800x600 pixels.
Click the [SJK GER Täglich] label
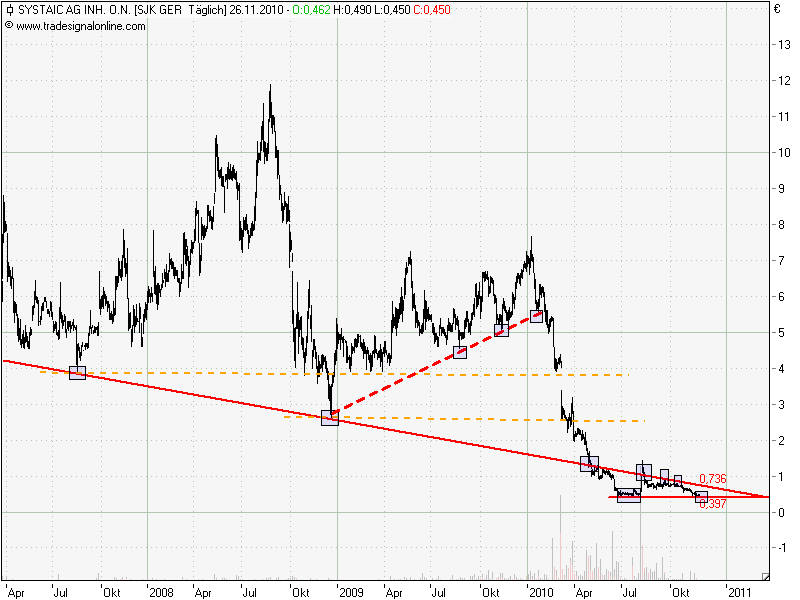(180, 10)
